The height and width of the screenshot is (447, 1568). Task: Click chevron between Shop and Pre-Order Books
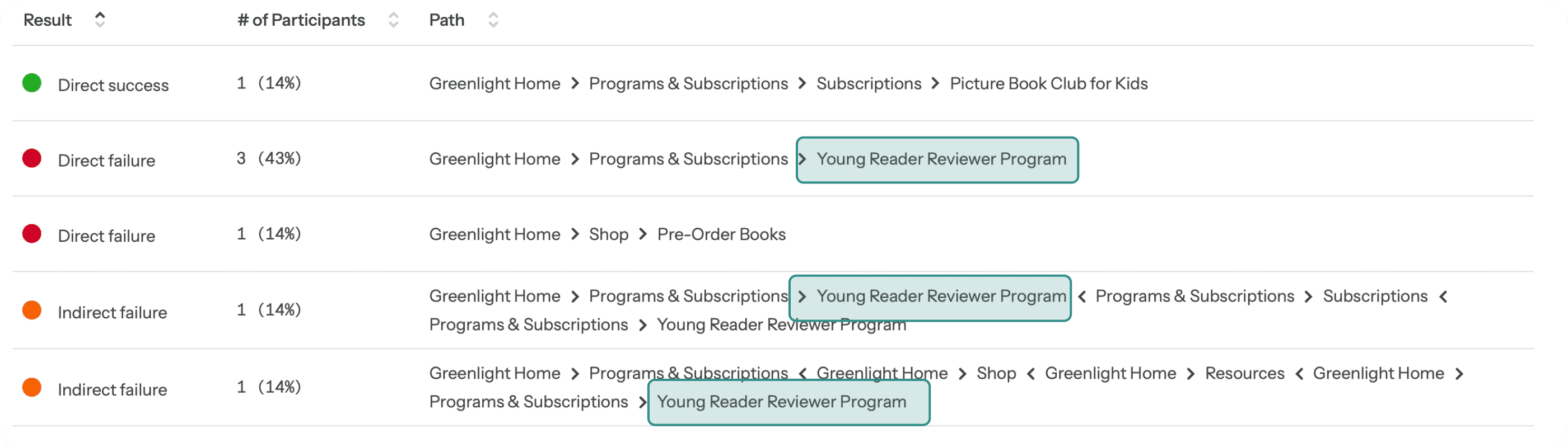coord(643,234)
